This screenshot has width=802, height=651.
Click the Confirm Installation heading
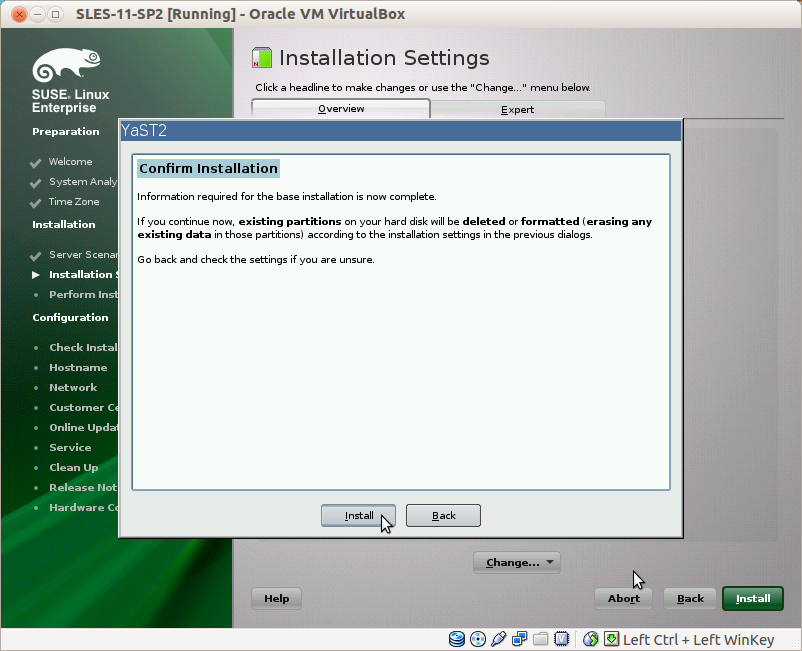click(x=208, y=168)
